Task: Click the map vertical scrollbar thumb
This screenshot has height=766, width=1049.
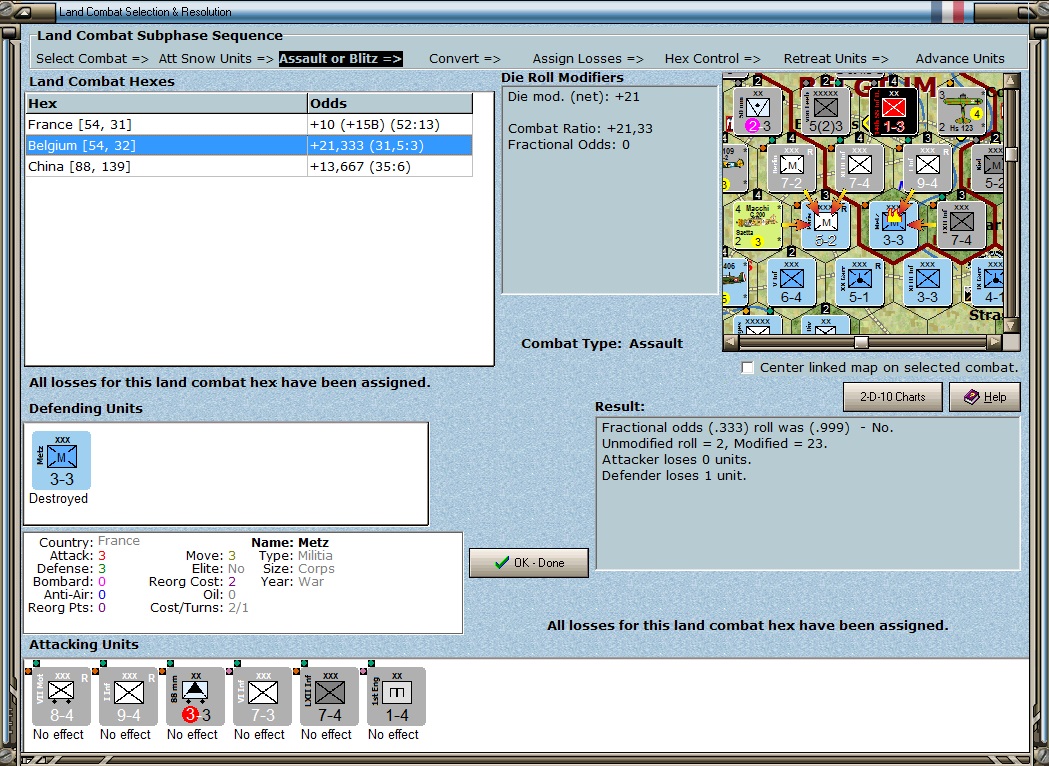Action: pyautogui.click(x=1011, y=154)
